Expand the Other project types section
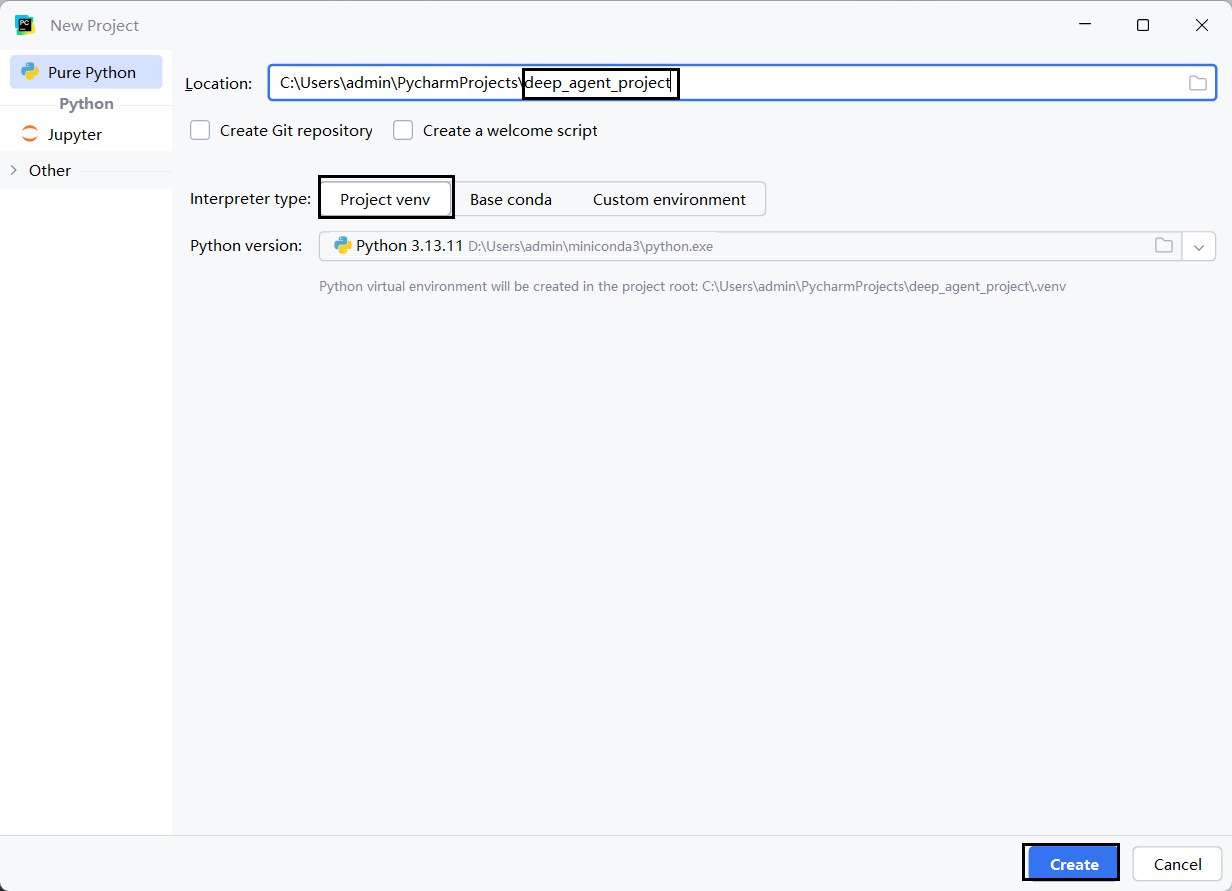1232x891 pixels. click(14, 170)
